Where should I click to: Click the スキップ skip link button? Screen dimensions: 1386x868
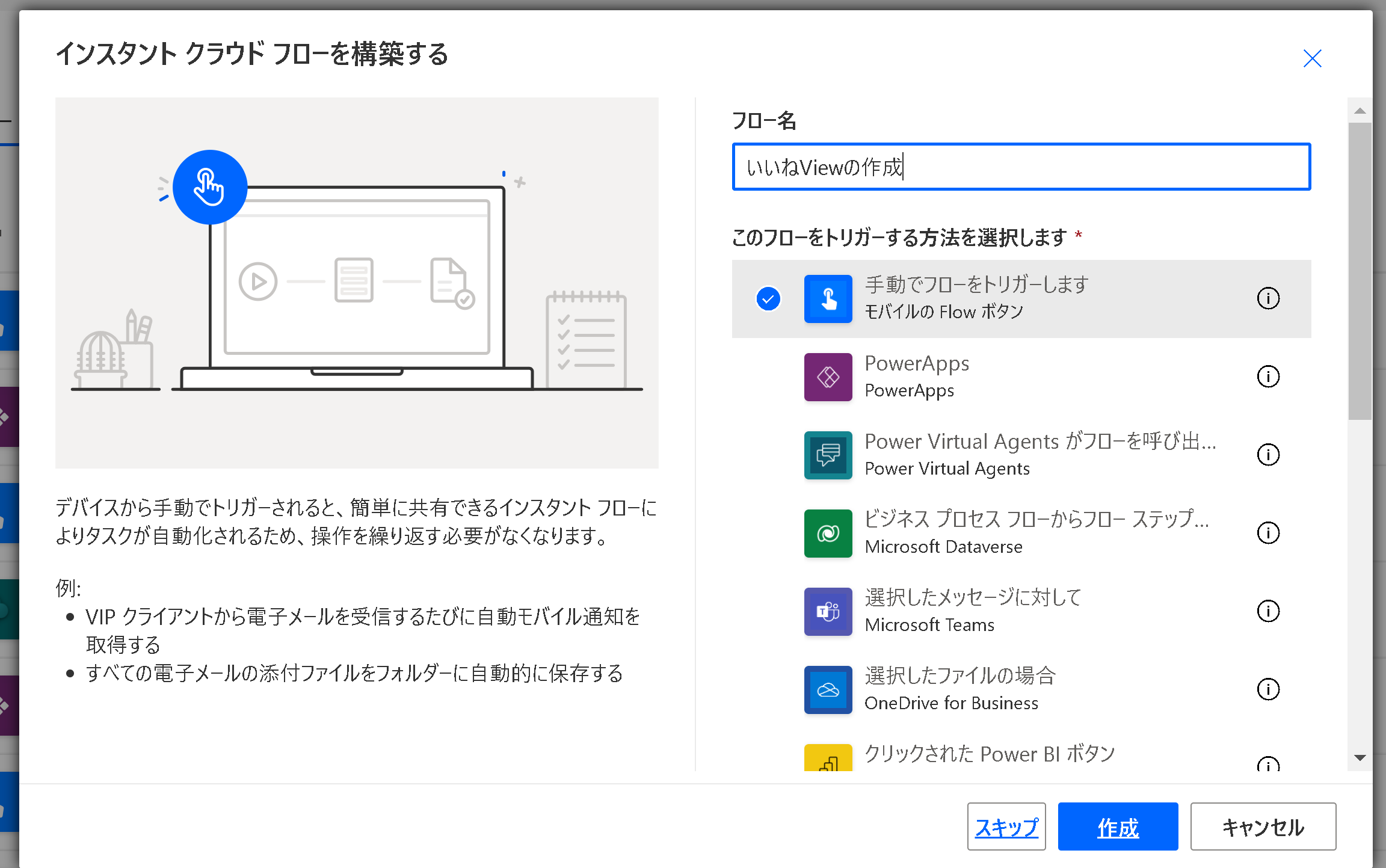coord(1006,827)
